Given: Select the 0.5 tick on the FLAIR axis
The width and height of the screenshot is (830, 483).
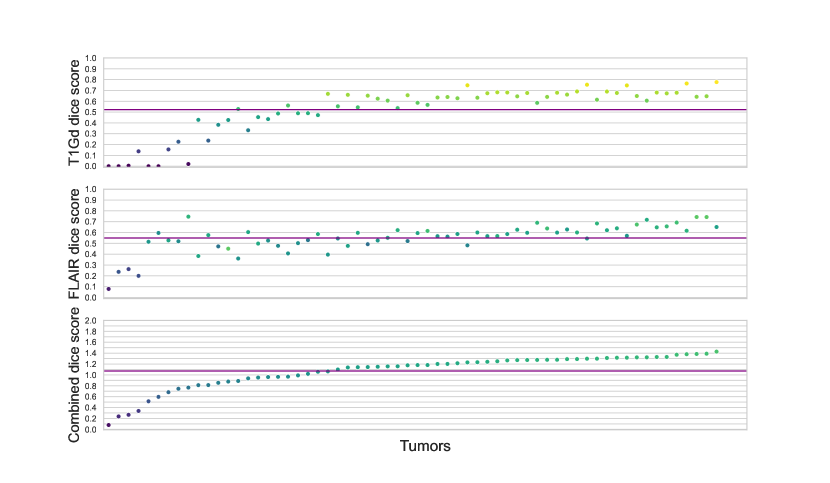Looking at the screenshot, I should point(91,244).
